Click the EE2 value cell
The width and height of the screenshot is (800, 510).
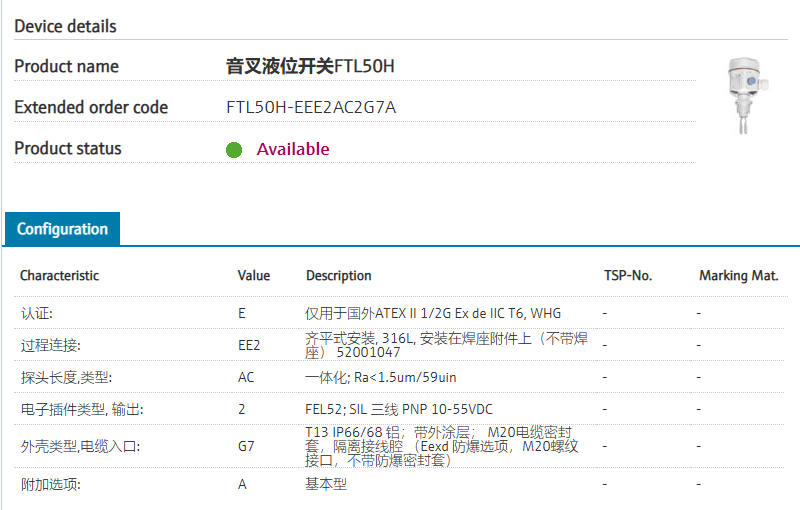249,345
